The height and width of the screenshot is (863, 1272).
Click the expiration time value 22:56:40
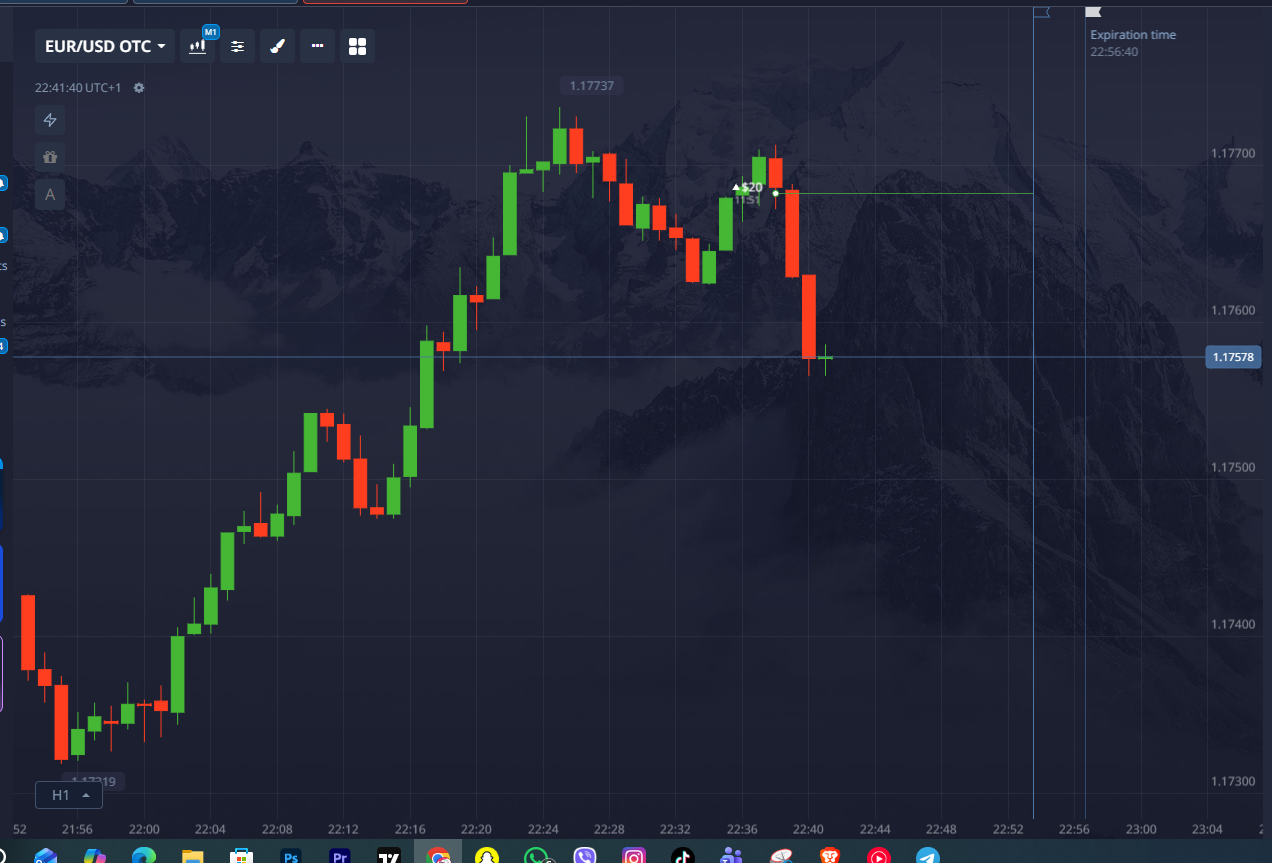(x=1114, y=52)
